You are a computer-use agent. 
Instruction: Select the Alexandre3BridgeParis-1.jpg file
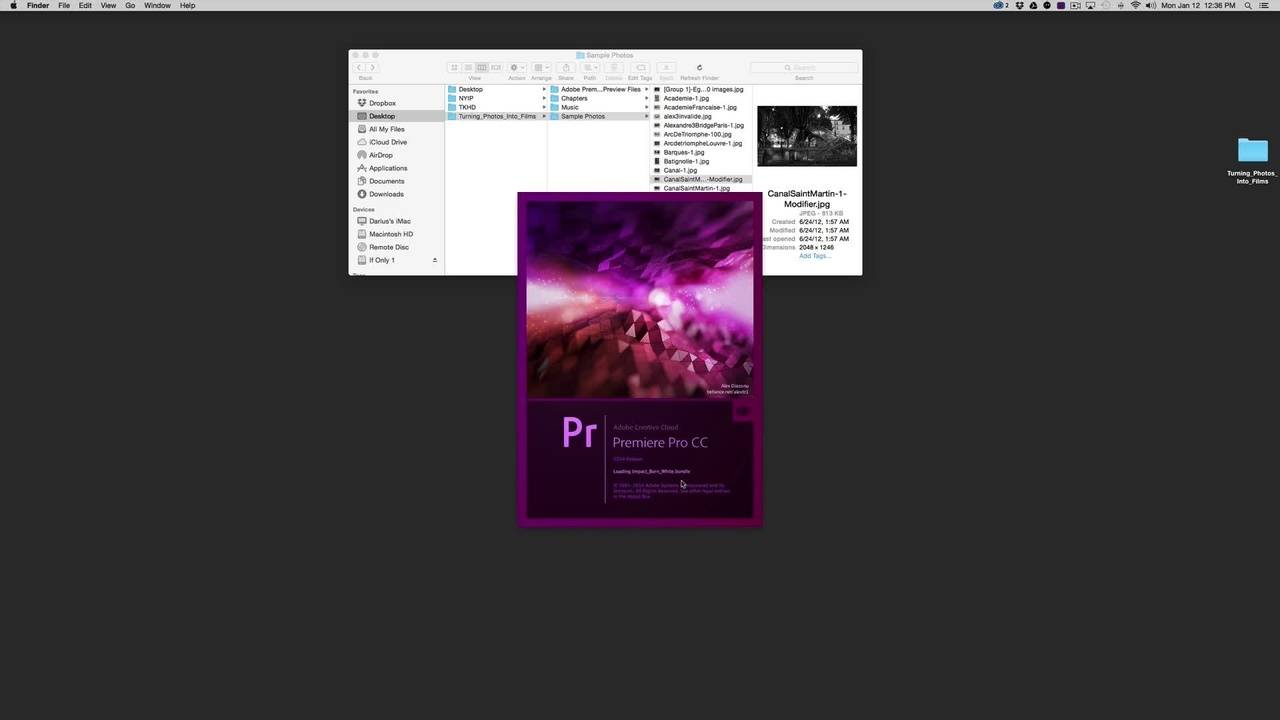pyautogui.click(x=702, y=125)
